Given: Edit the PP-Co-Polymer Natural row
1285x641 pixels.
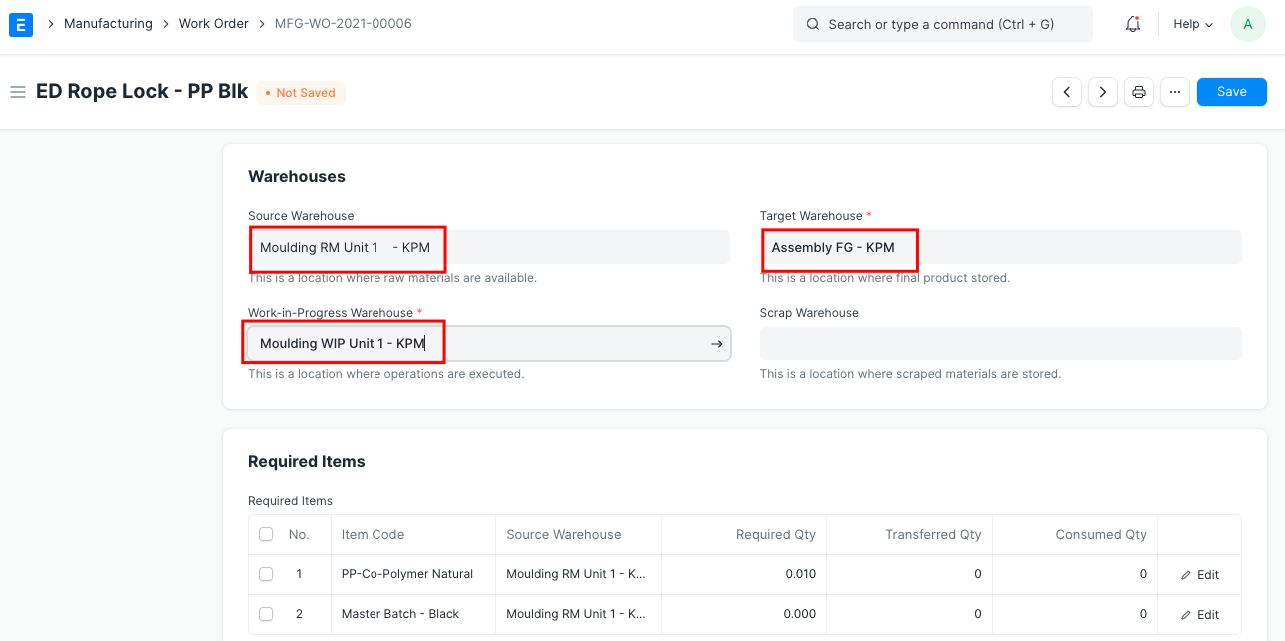Looking at the screenshot, I should (1199, 575).
